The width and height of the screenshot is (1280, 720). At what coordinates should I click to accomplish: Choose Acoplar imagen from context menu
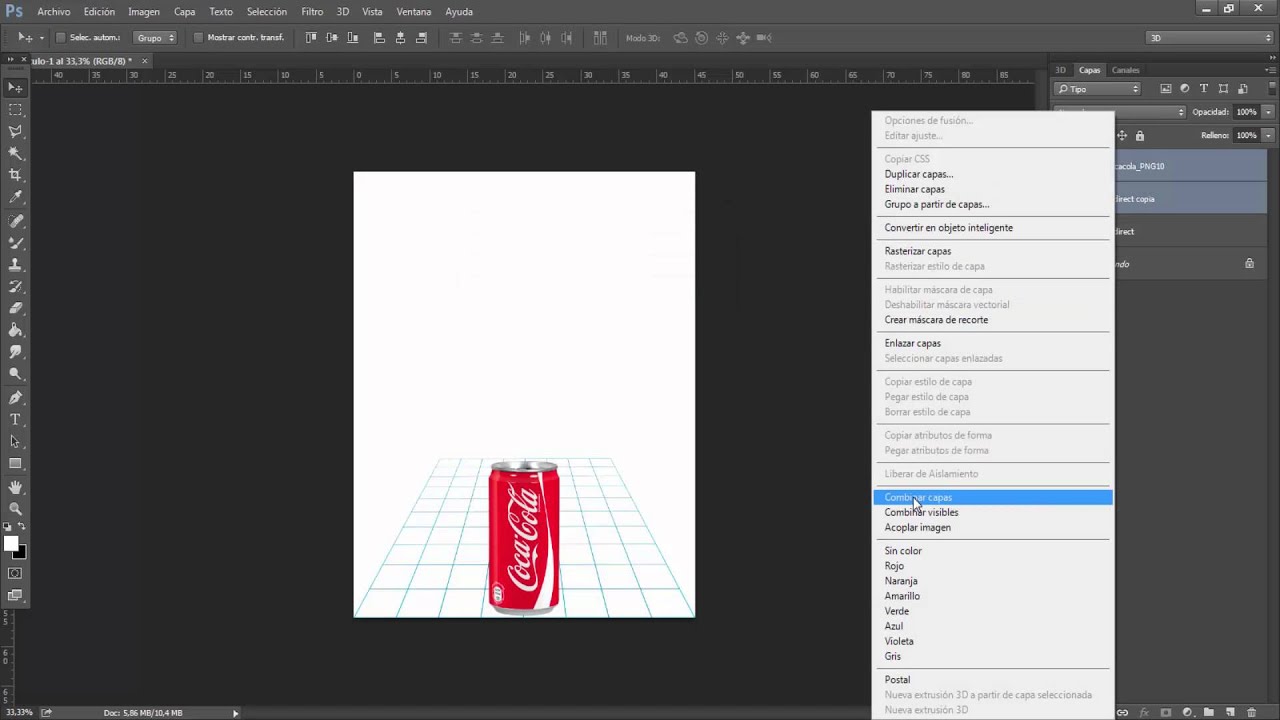point(992,527)
